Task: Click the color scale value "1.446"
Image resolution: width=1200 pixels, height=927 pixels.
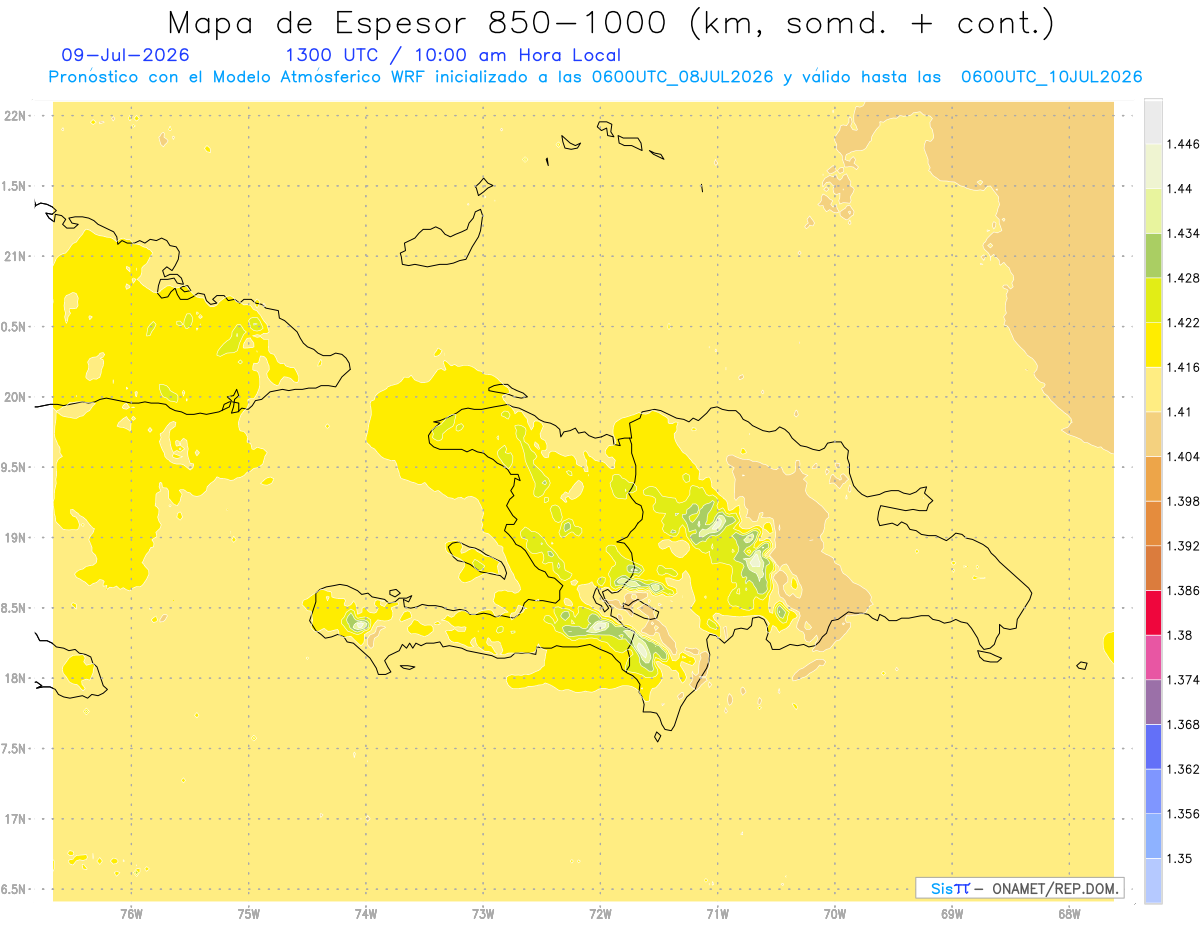Action: (1183, 144)
